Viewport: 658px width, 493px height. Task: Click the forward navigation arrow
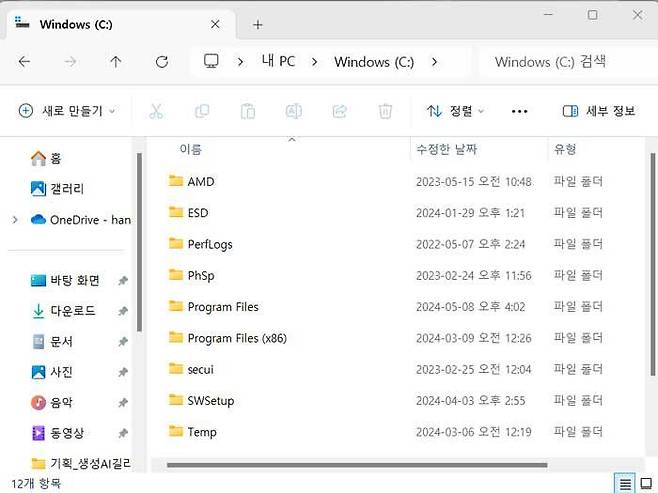(70, 62)
